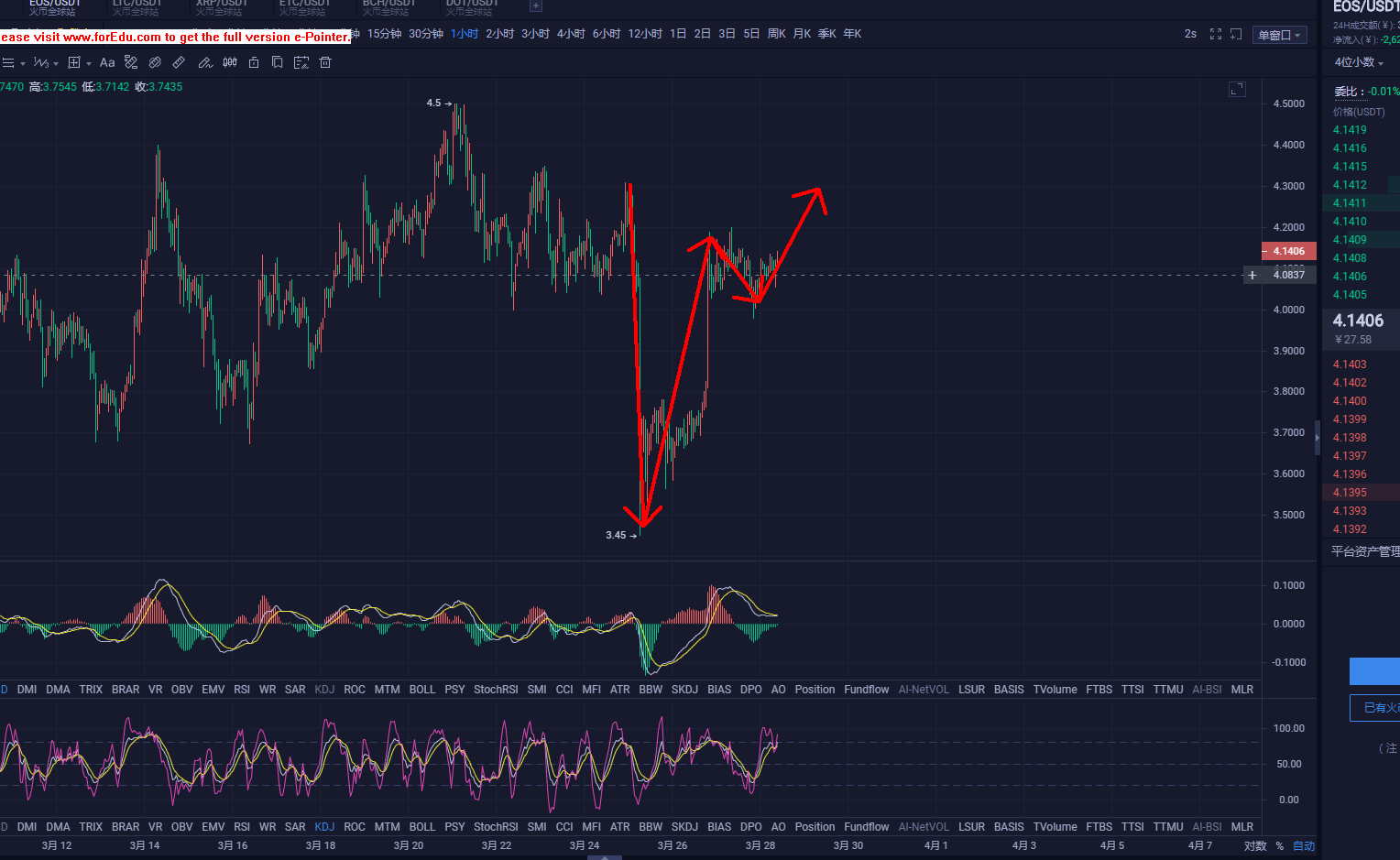Enable RSI in the upper indicator row
The width and height of the screenshot is (1400, 860).
pyautogui.click(x=242, y=690)
